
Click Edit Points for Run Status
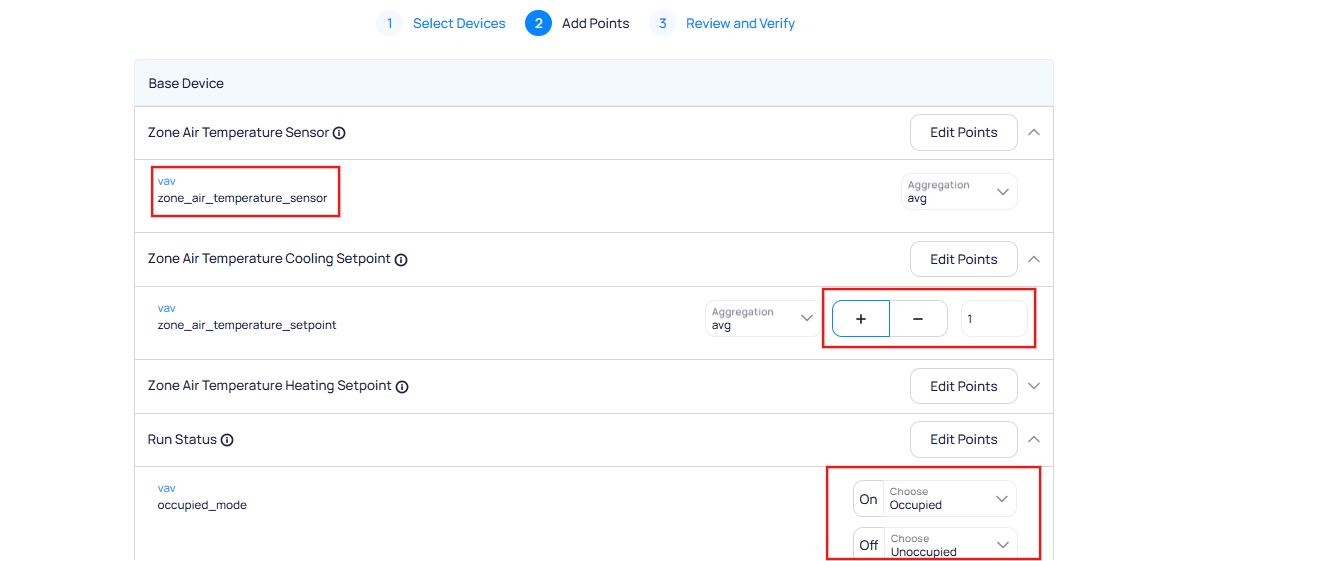coord(963,439)
